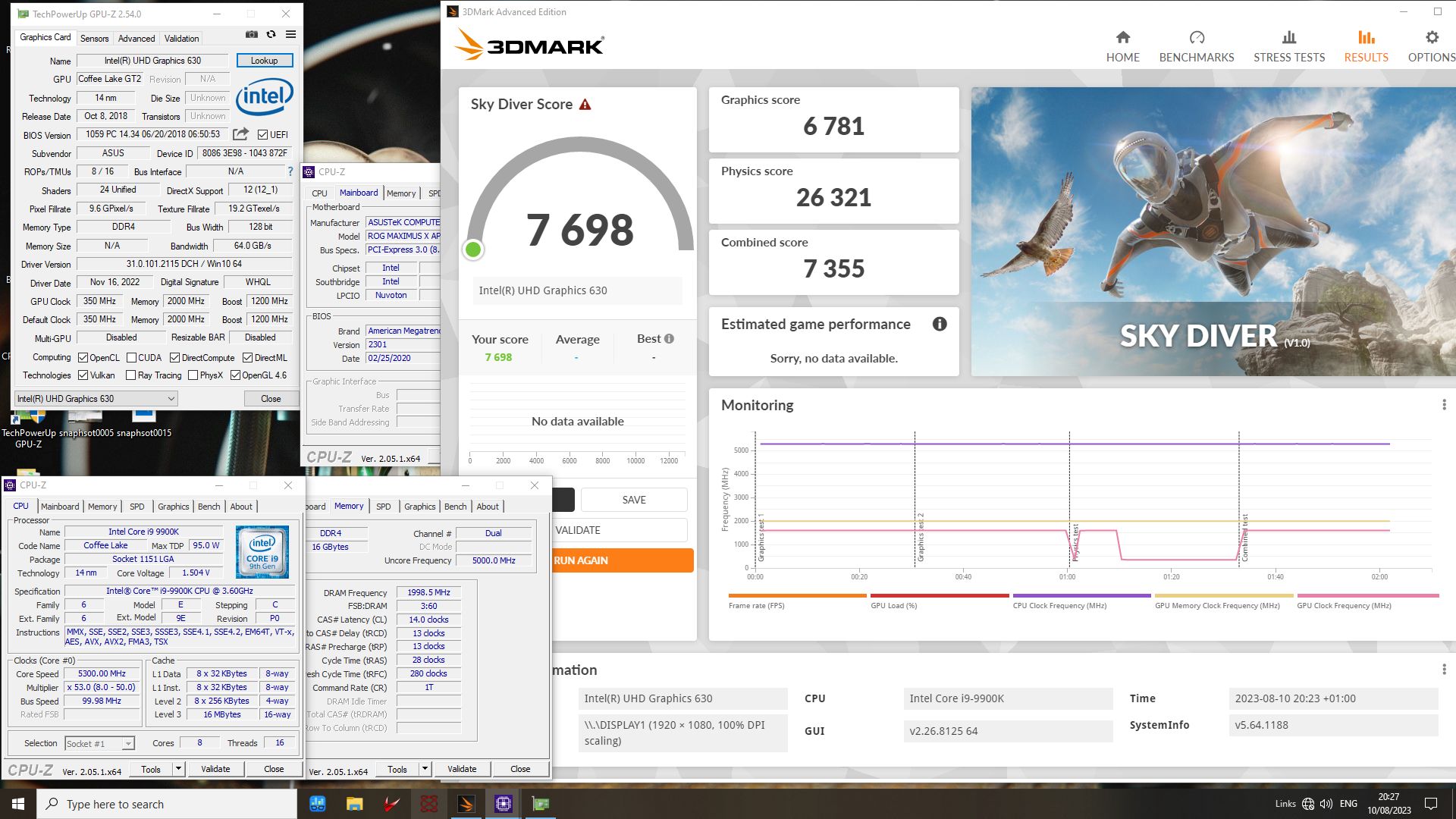Select SPD tab in CPU-Z Memory window
This screenshot has width=1456, height=819.
(384, 507)
